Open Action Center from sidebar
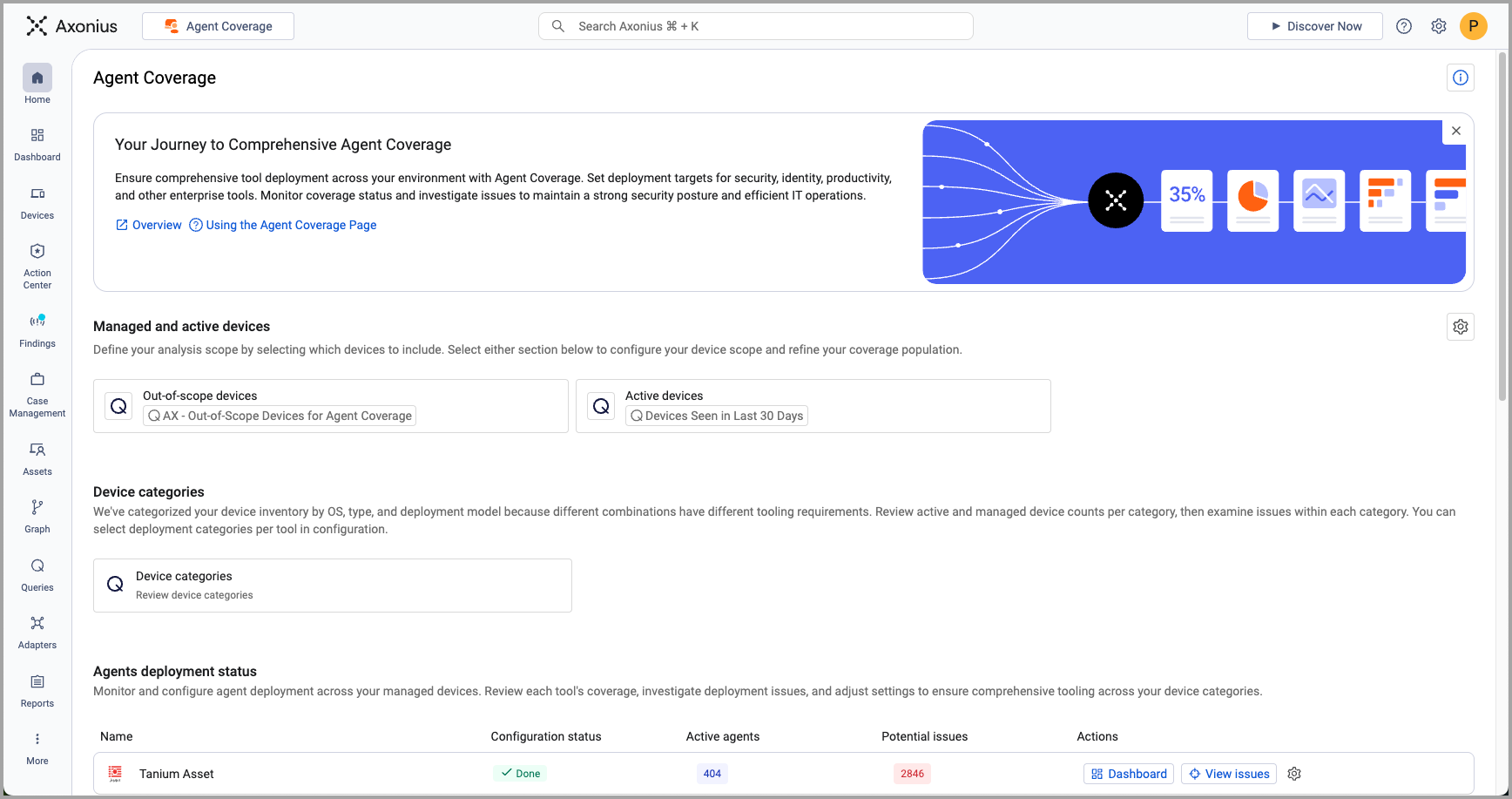Image resolution: width=1512 pixels, height=799 pixels. (37, 266)
